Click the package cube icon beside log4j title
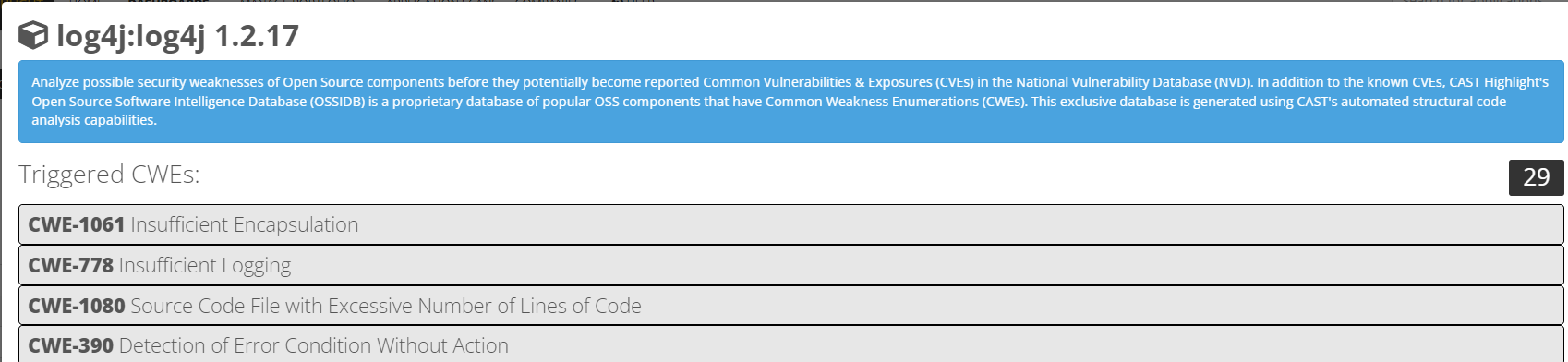This screenshot has width=1568, height=362. [33, 36]
